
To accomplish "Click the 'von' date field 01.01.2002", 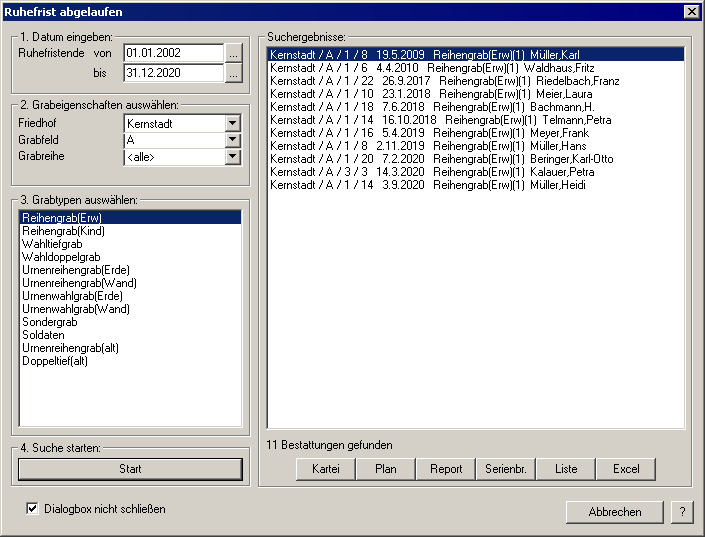I will (174, 53).
